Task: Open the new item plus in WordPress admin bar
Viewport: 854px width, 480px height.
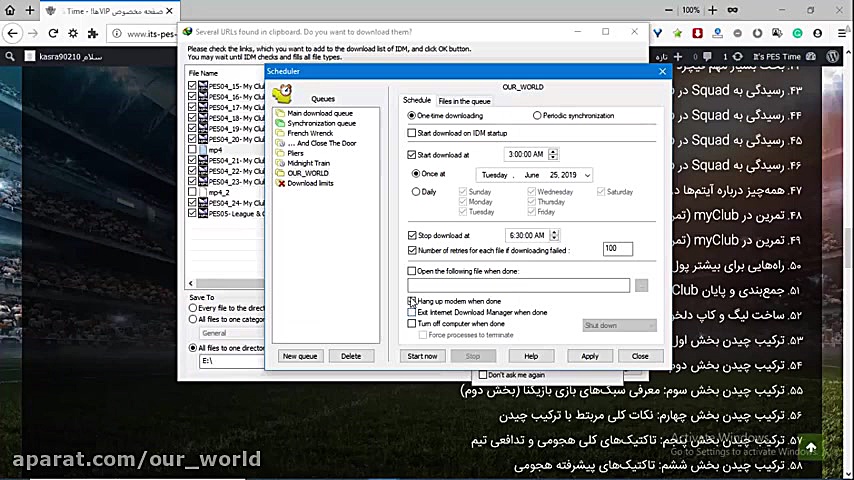Action: (678, 56)
